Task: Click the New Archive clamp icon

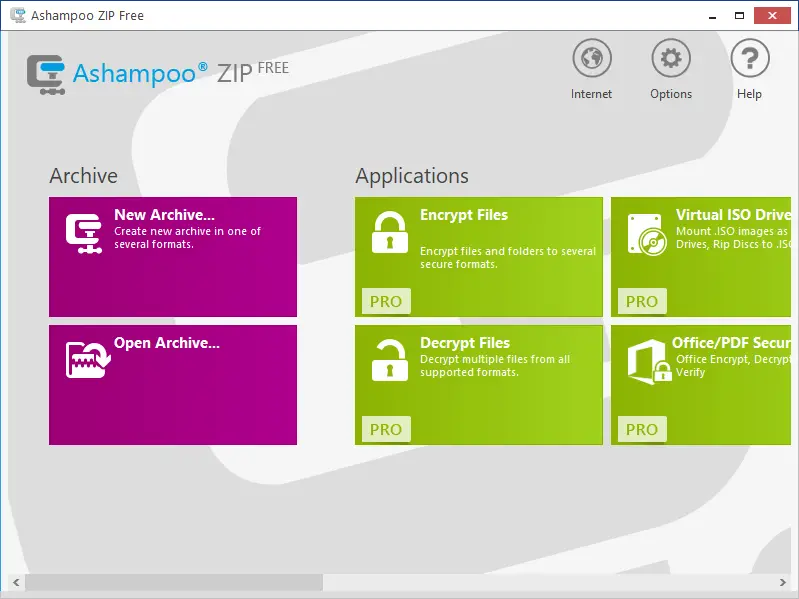Action: point(84,233)
